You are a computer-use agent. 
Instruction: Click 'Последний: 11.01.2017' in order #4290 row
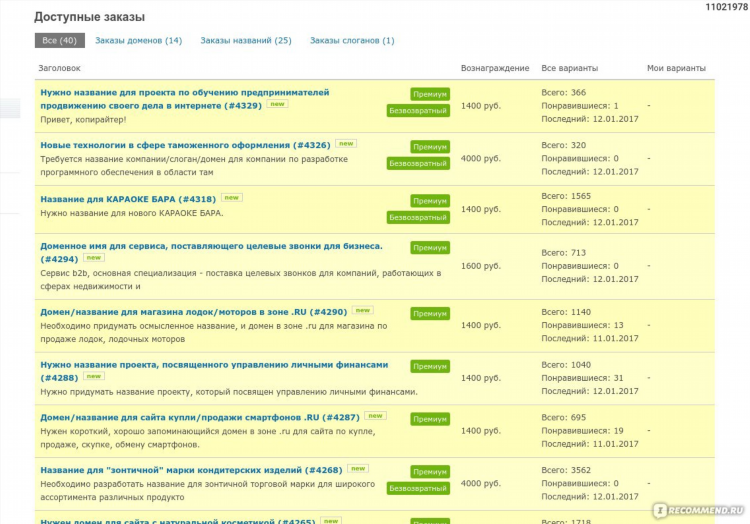[590, 338]
